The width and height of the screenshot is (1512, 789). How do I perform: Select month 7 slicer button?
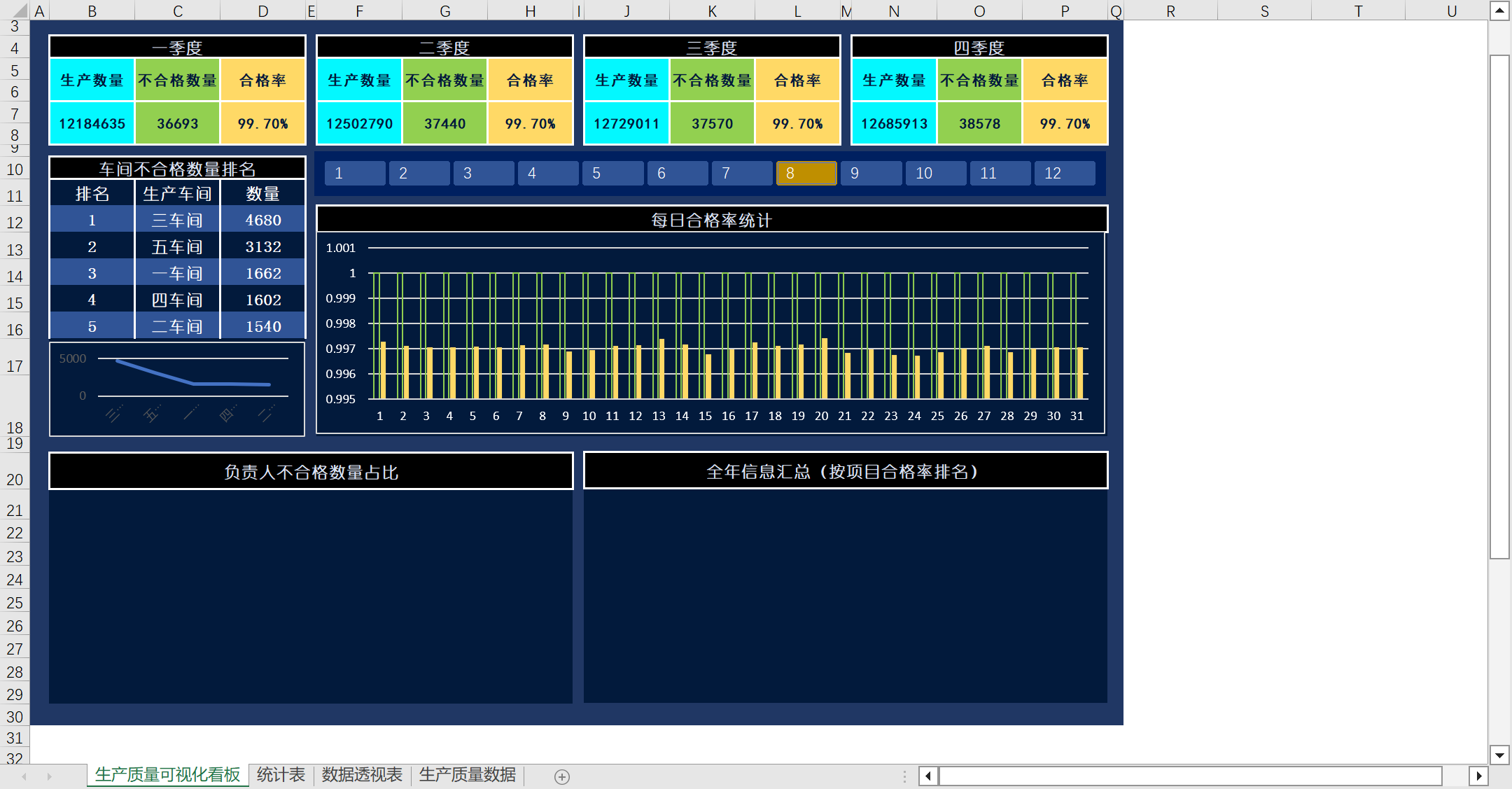click(x=742, y=173)
